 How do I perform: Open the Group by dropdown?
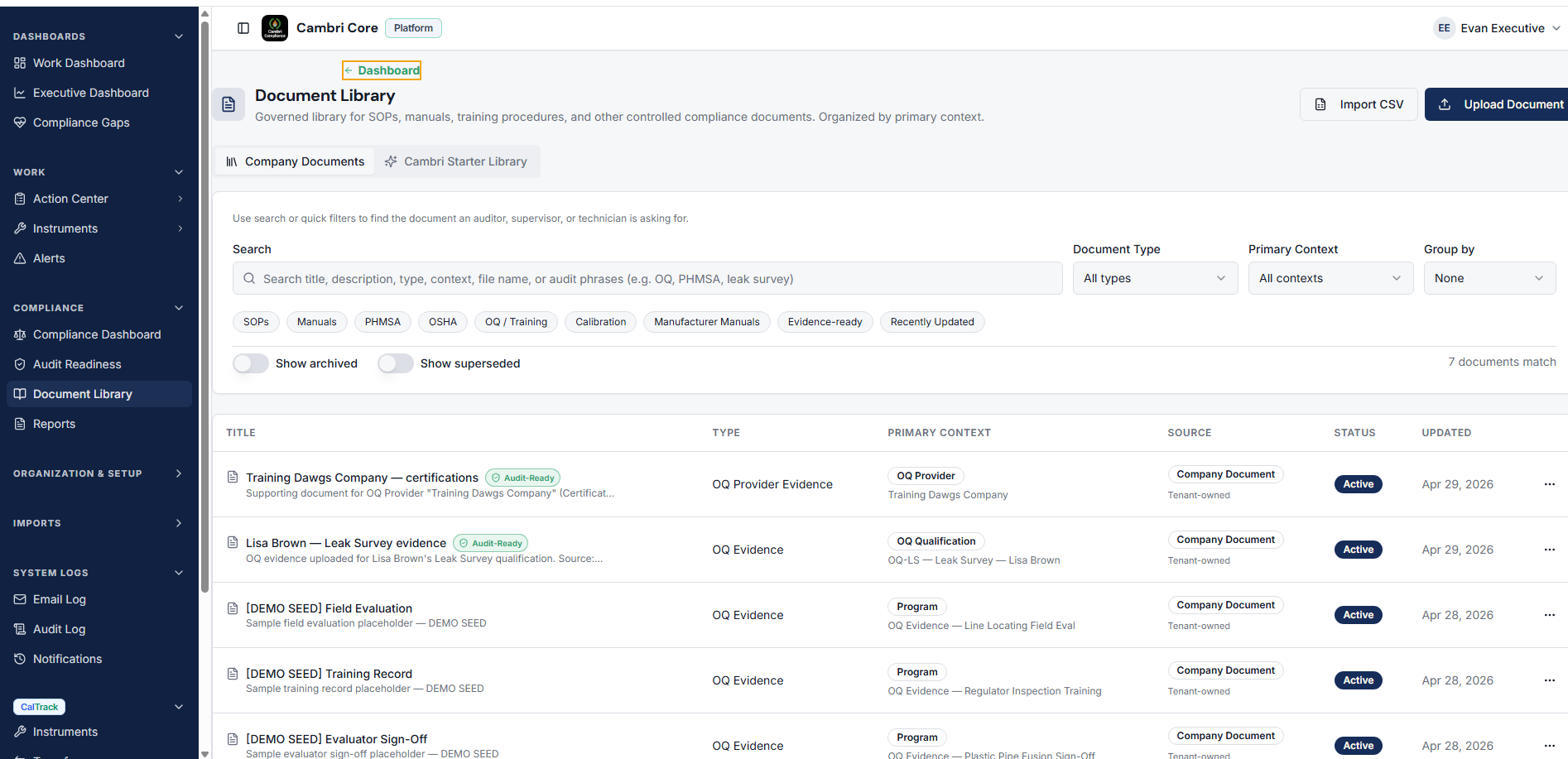(1489, 278)
